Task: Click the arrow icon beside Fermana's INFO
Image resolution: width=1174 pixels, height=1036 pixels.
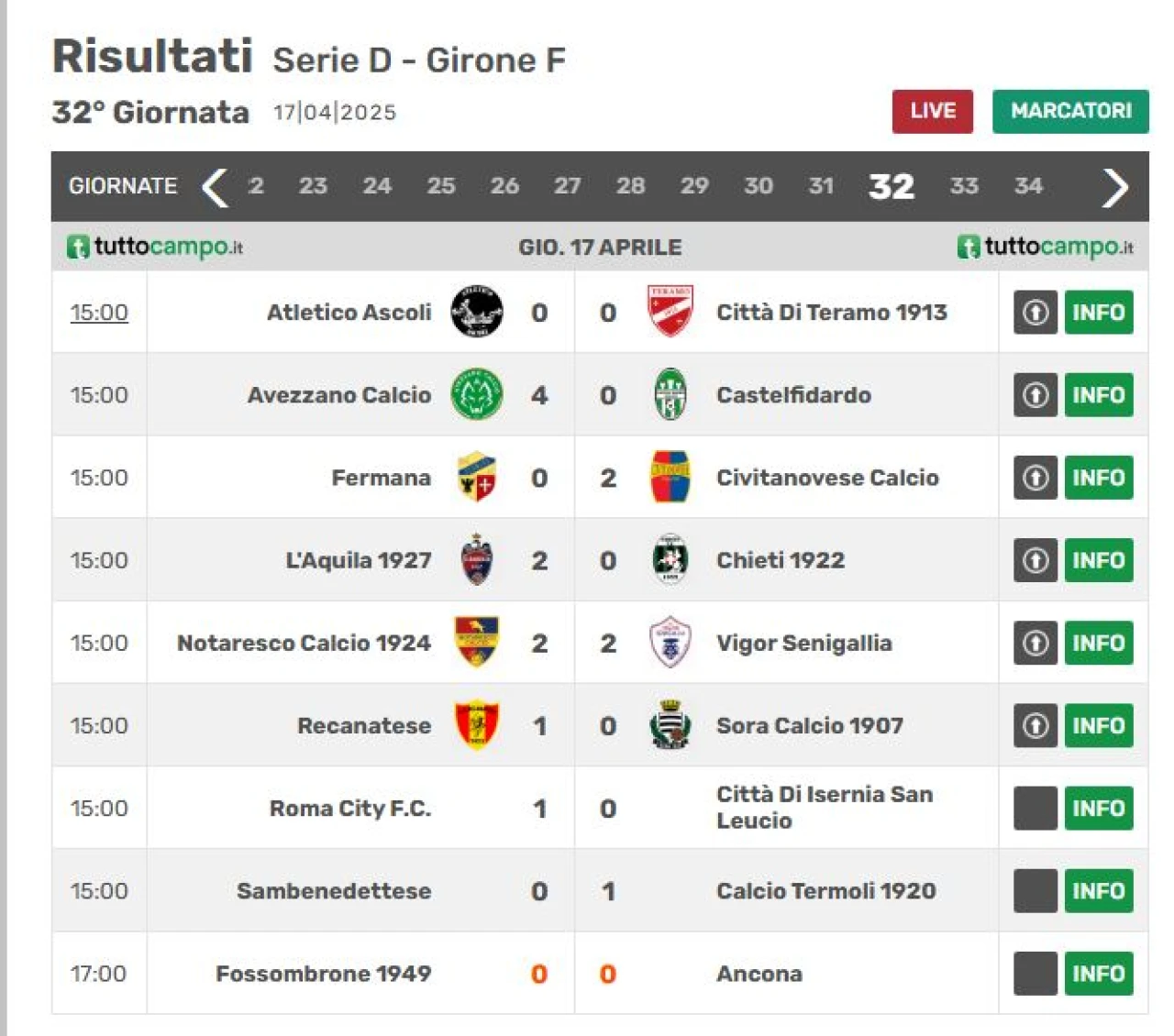Action: pyautogui.click(x=1036, y=478)
